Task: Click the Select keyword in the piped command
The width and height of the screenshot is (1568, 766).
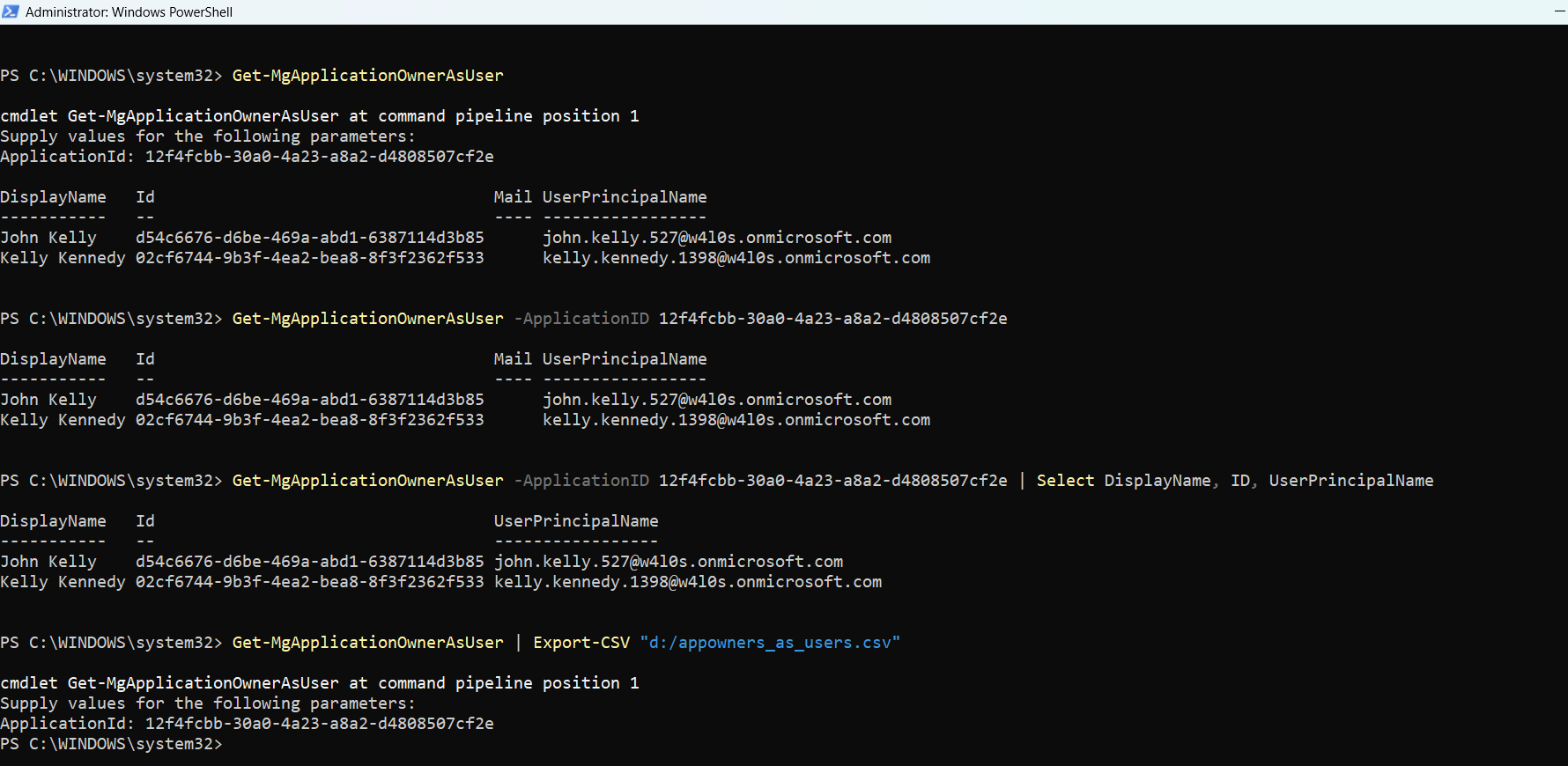Action: 1064,481
